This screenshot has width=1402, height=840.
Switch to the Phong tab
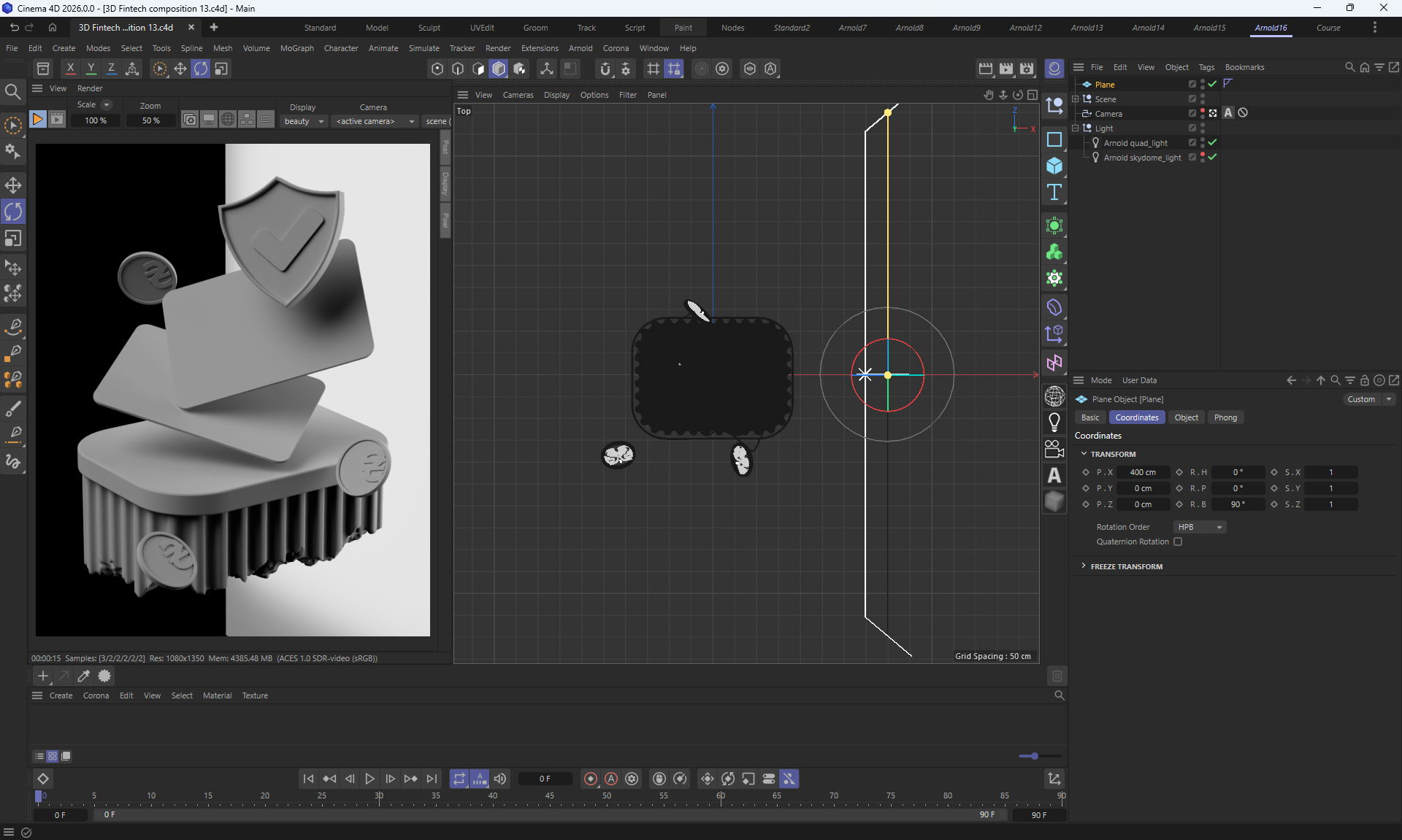pyautogui.click(x=1225, y=417)
